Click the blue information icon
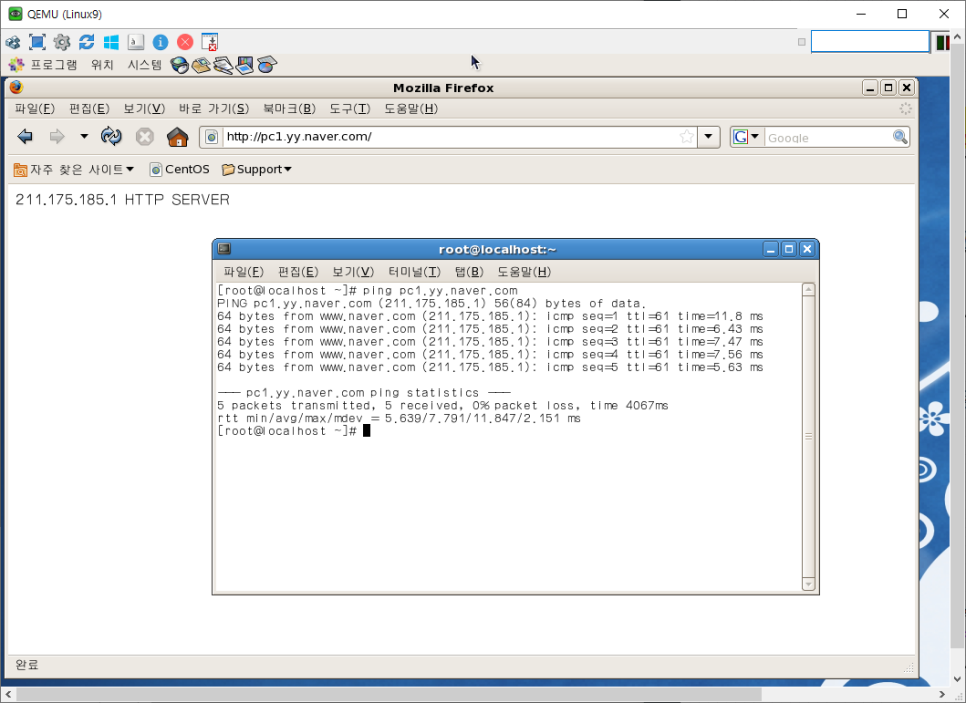Screen dimensions: 966x703 click(160, 42)
